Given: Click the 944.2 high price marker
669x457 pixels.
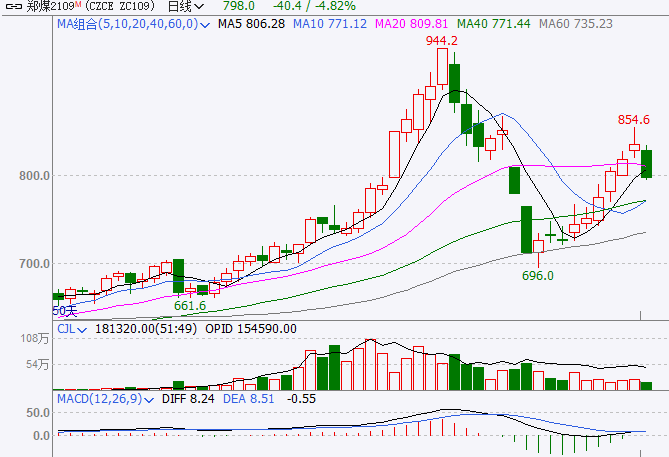Looking at the screenshot, I should click(441, 41).
